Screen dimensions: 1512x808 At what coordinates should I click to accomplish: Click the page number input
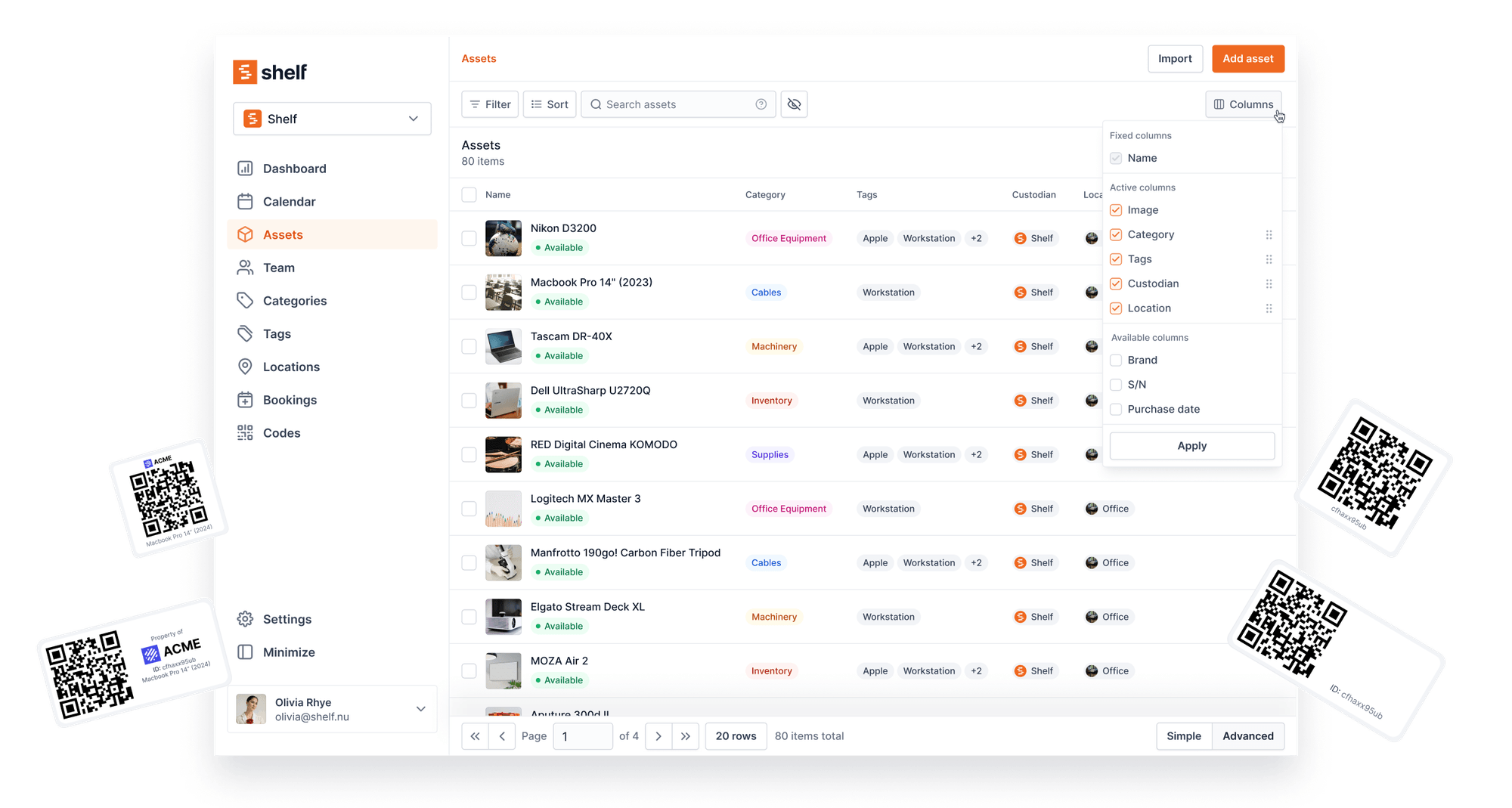coord(583,736)
